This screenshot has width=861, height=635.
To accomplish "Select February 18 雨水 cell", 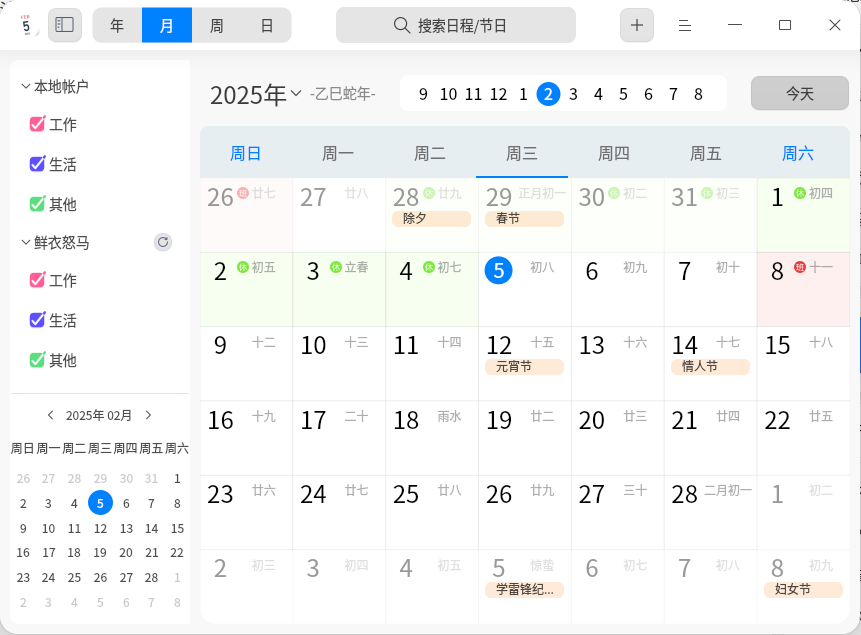I will point(432,438).
